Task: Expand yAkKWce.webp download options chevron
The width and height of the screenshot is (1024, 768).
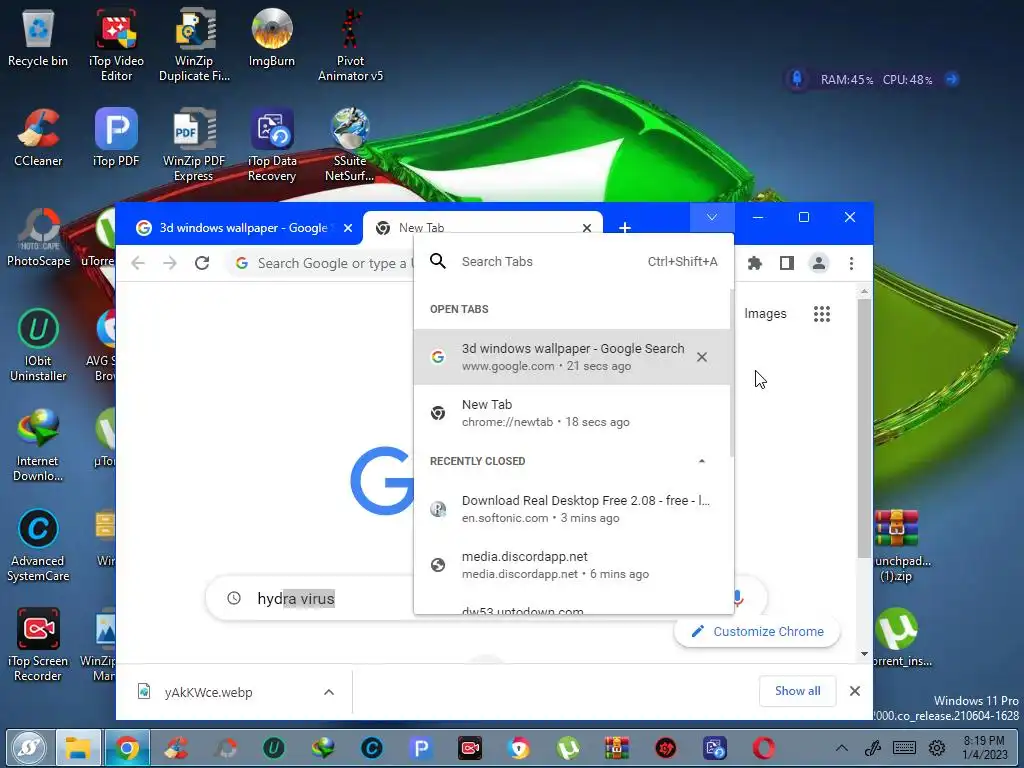Action: pyautogui.click(x=329, y=692)
